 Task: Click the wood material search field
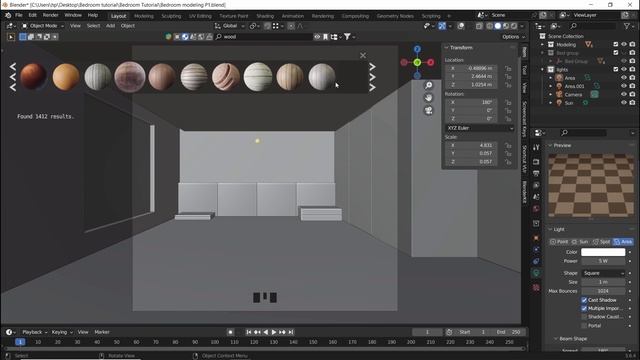point(264,37)
